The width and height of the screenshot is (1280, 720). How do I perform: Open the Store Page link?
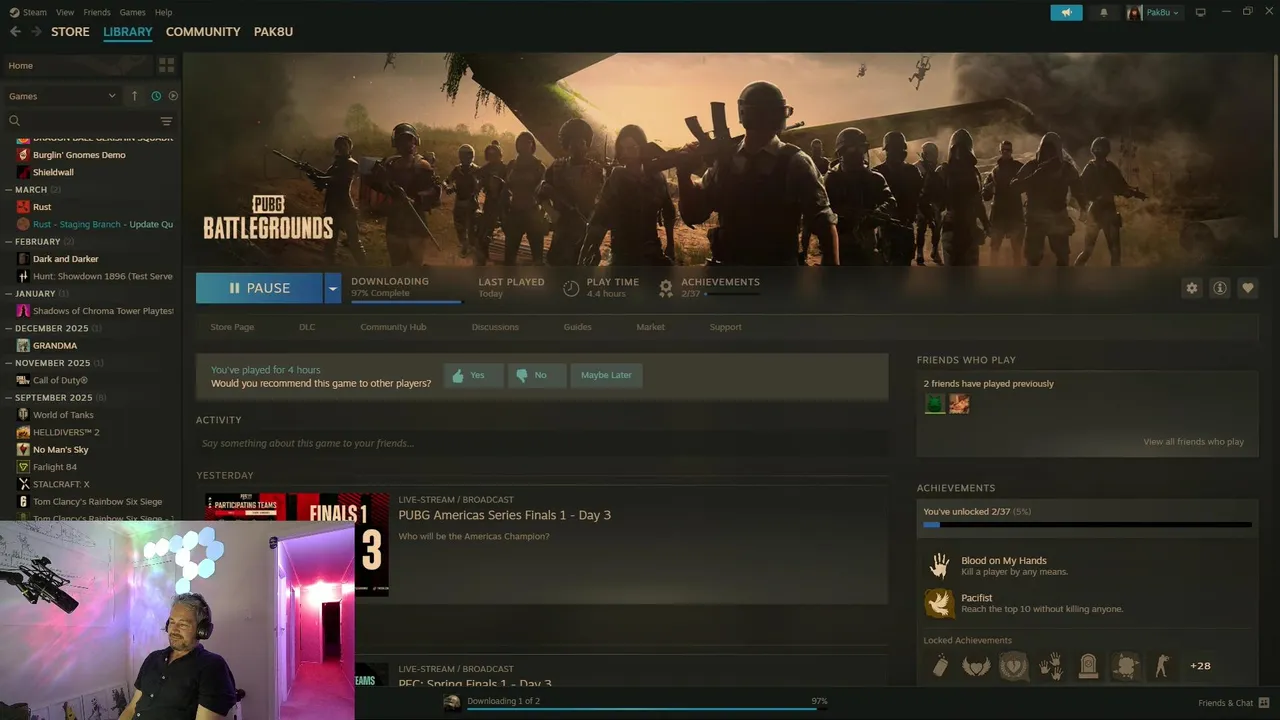(x=232, y=327)
